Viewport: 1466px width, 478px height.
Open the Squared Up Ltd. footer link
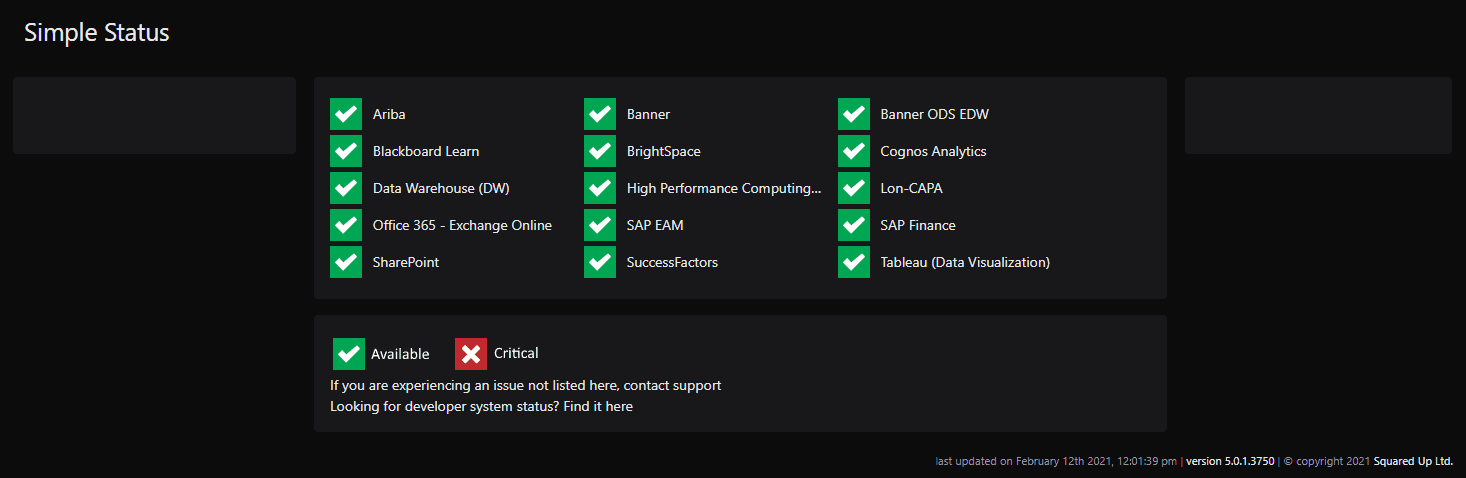pyautogui.click(x=1413, y=462)
